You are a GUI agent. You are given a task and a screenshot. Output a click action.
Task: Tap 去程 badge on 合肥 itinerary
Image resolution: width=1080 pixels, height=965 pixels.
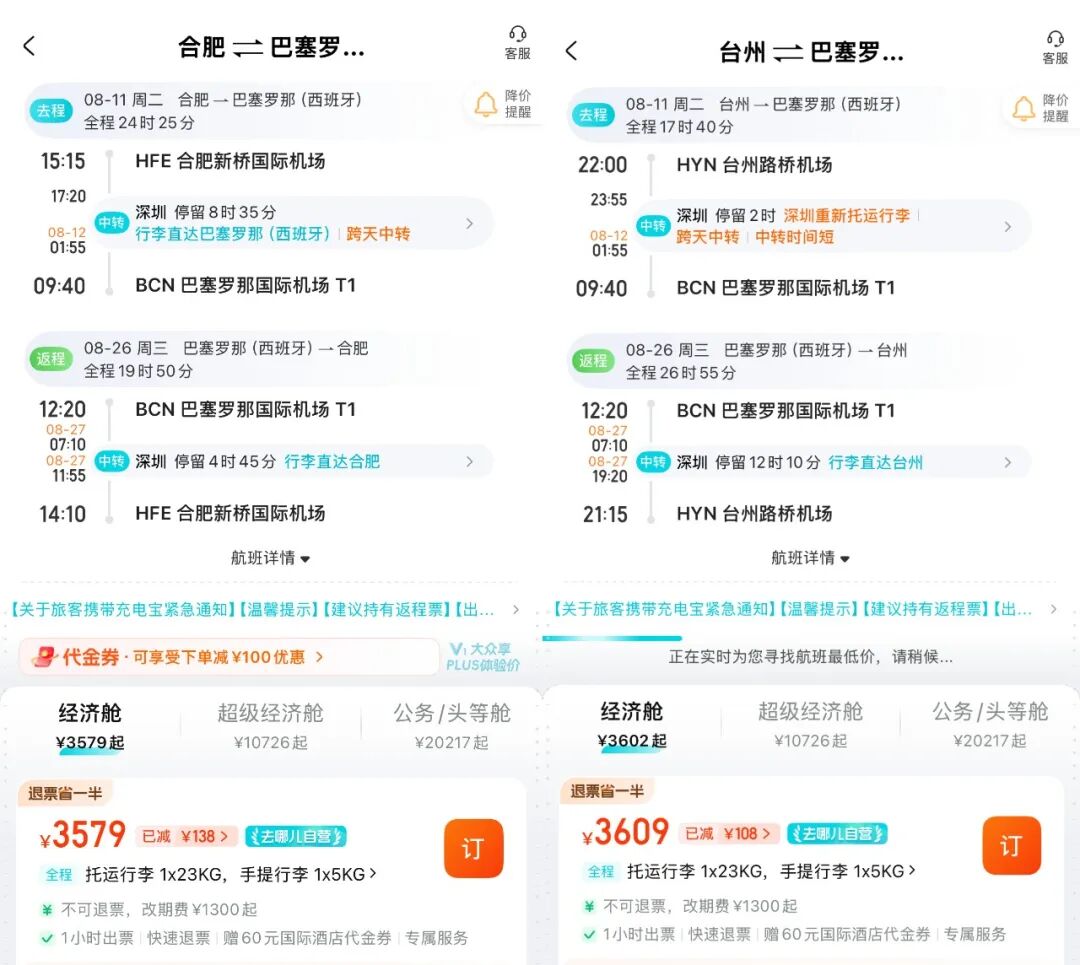pos(51,111)
